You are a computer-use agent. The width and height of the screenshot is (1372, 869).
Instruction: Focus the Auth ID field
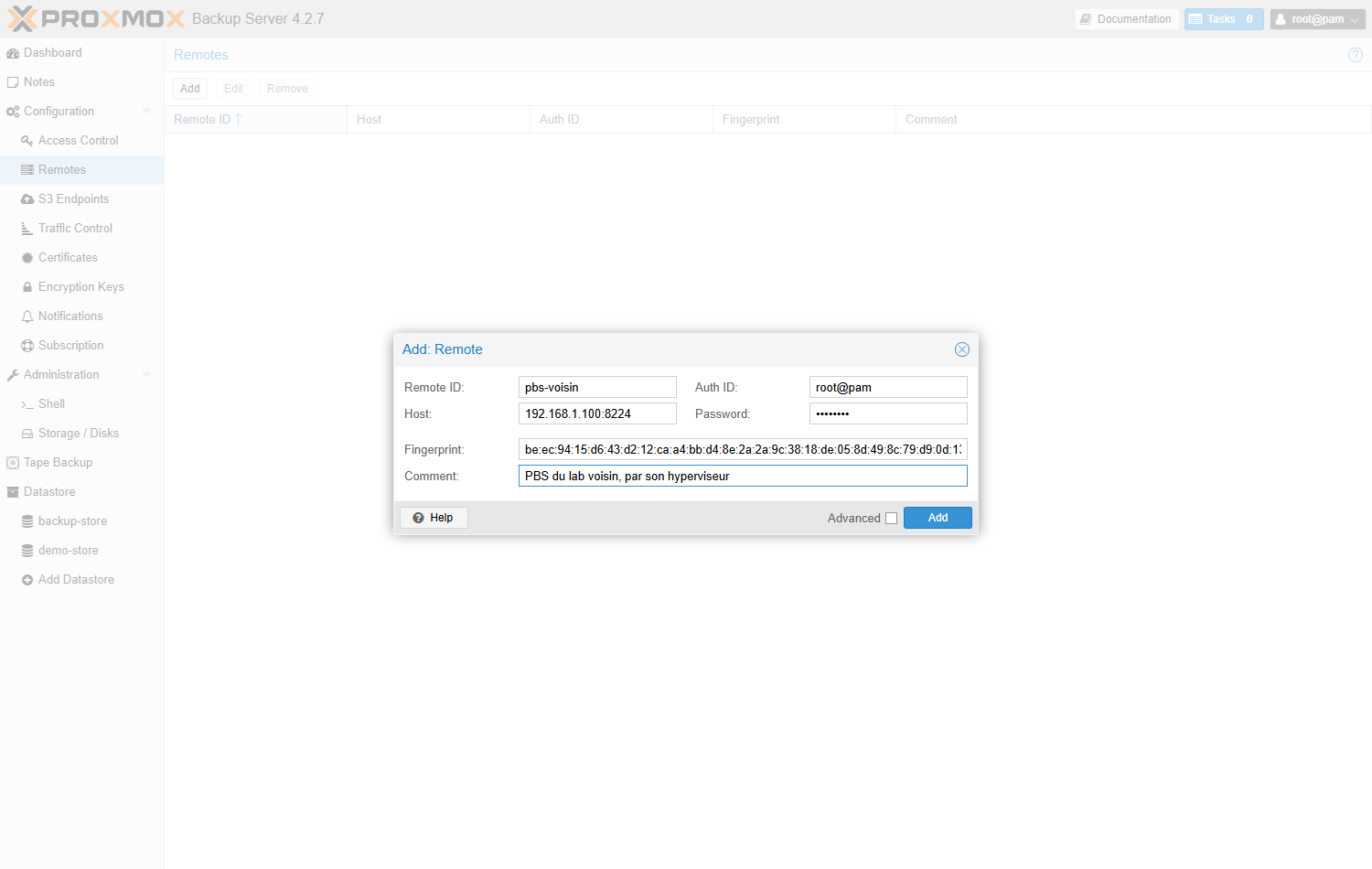[888, 387]
